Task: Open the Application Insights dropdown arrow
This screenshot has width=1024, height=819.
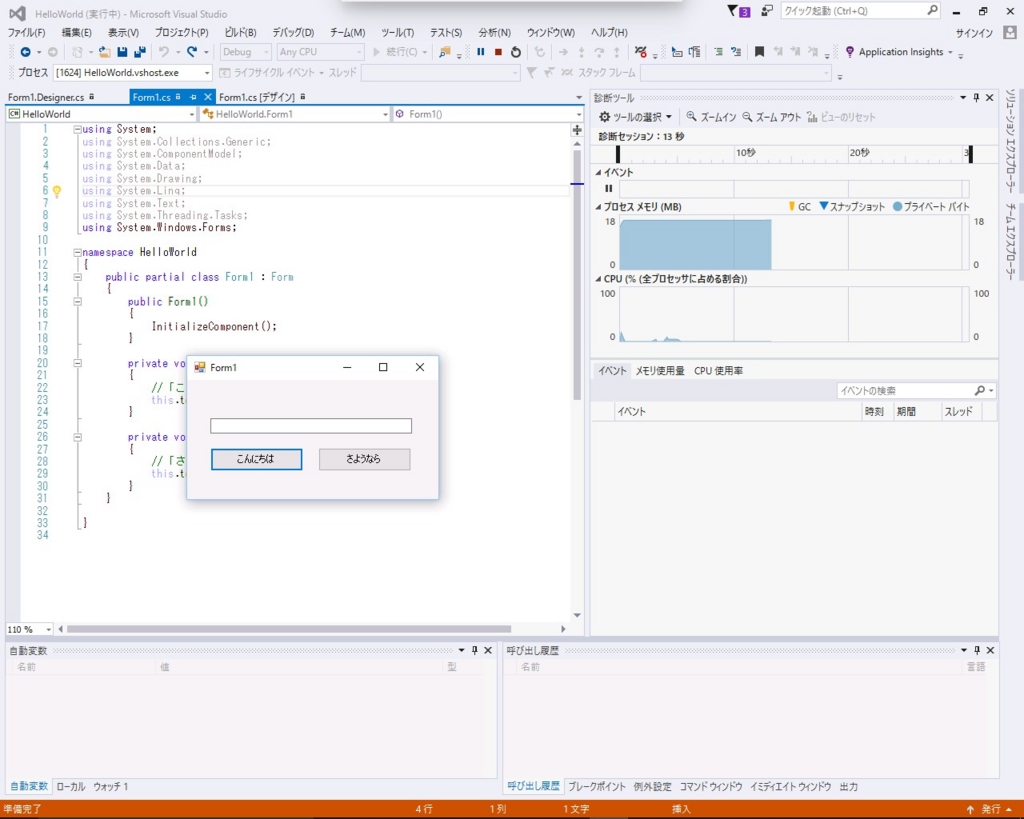Action: (950, 52)
